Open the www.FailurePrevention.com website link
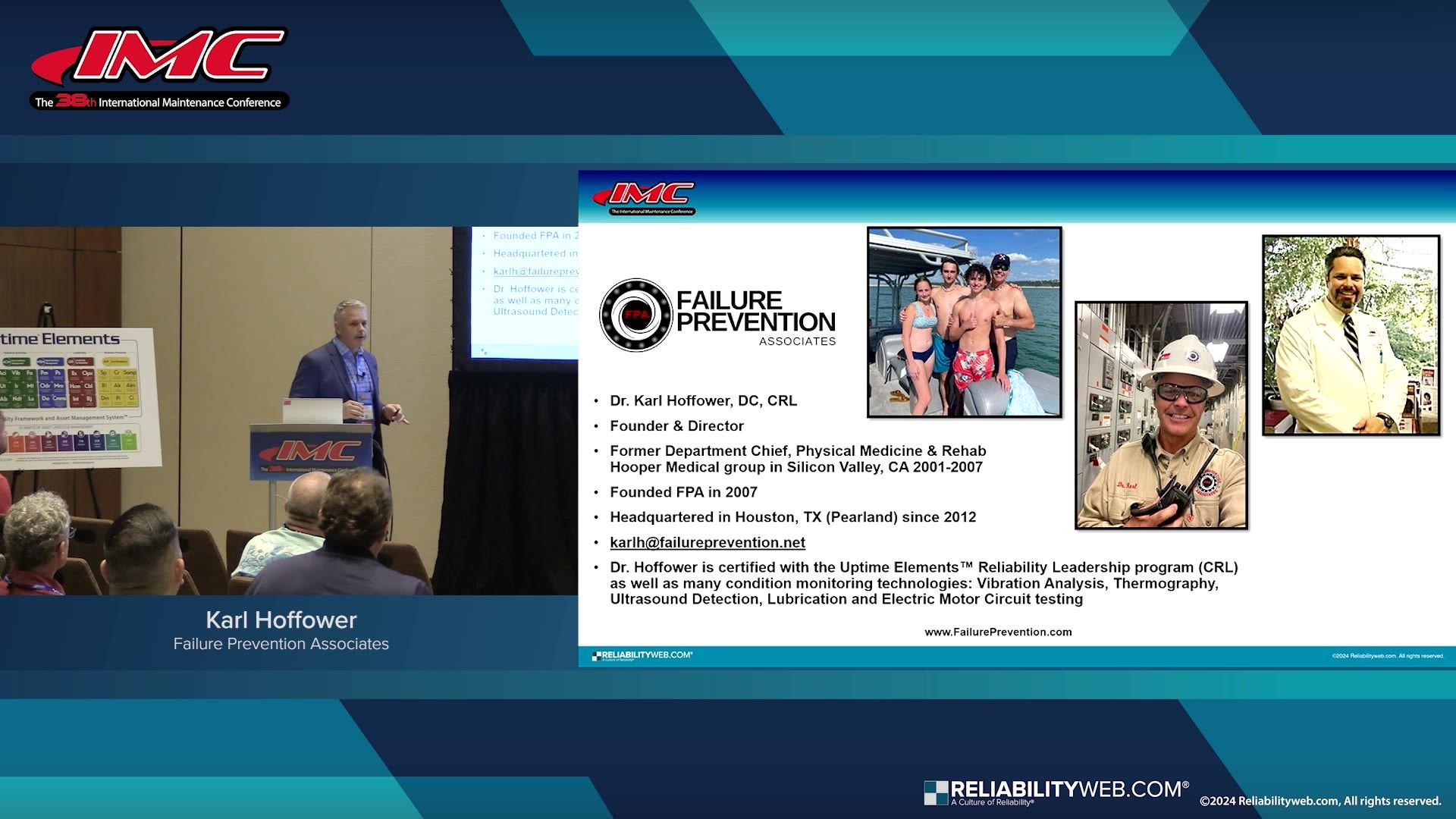This screenshot has height=819, width=1456. (998, 632)
